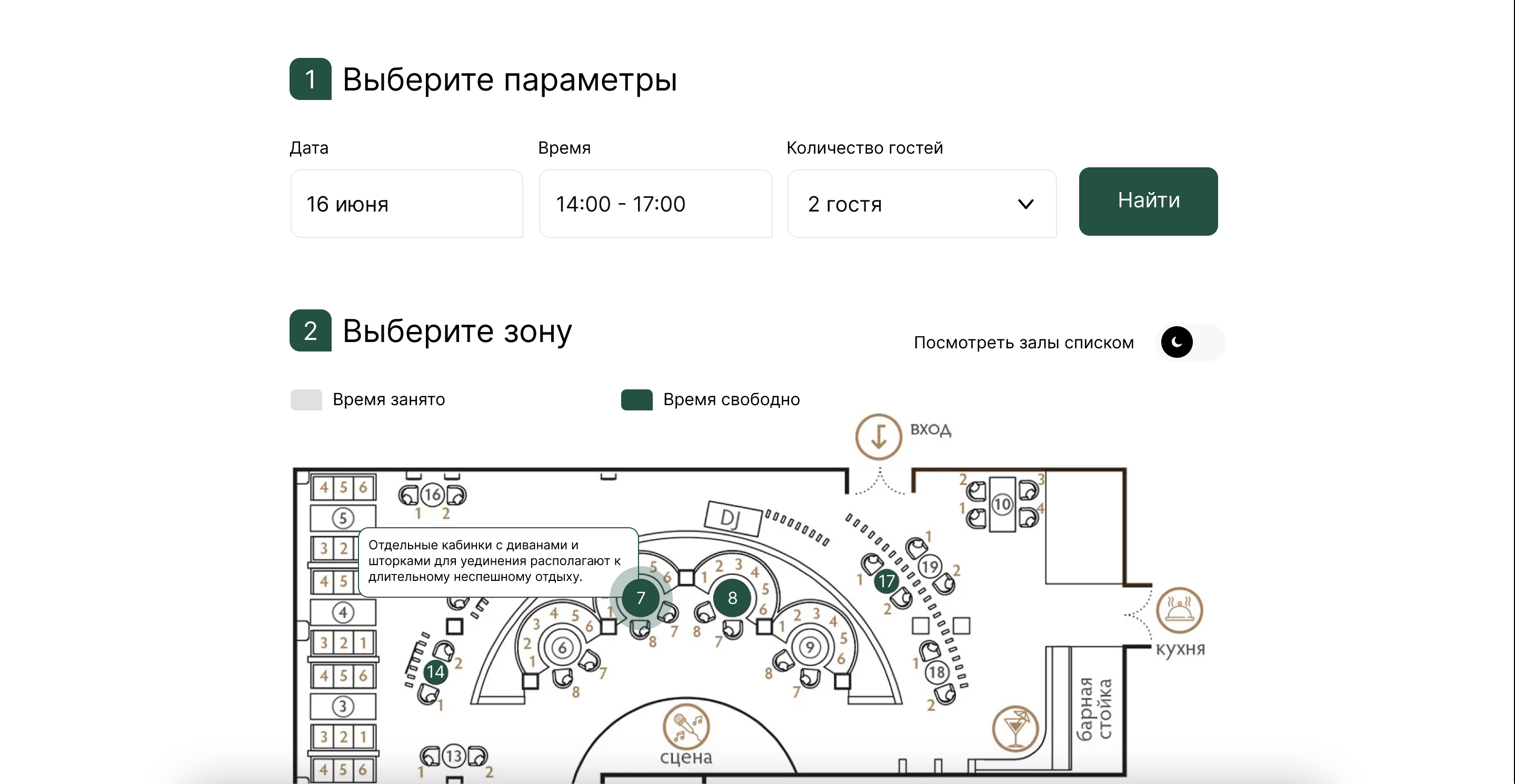Click the Время занято gray swatch
Image resolution: width=1515 pixels, height=784 pixels.
pyautogui.click(x=306, y=400)
